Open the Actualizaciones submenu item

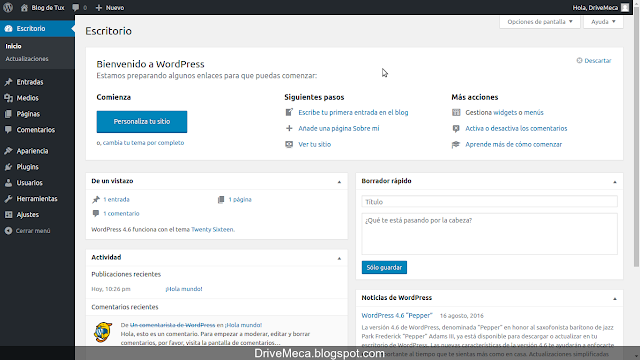click(27, 59)
